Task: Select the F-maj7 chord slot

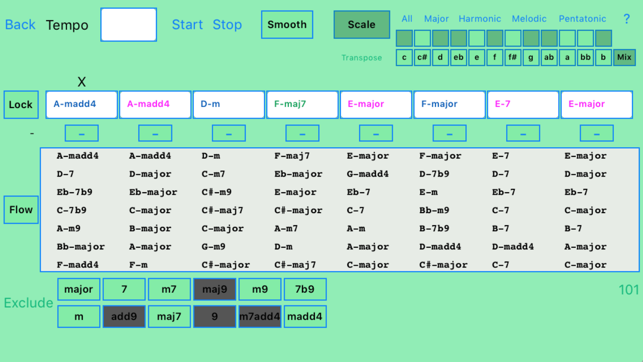Action: click(302, 105)
